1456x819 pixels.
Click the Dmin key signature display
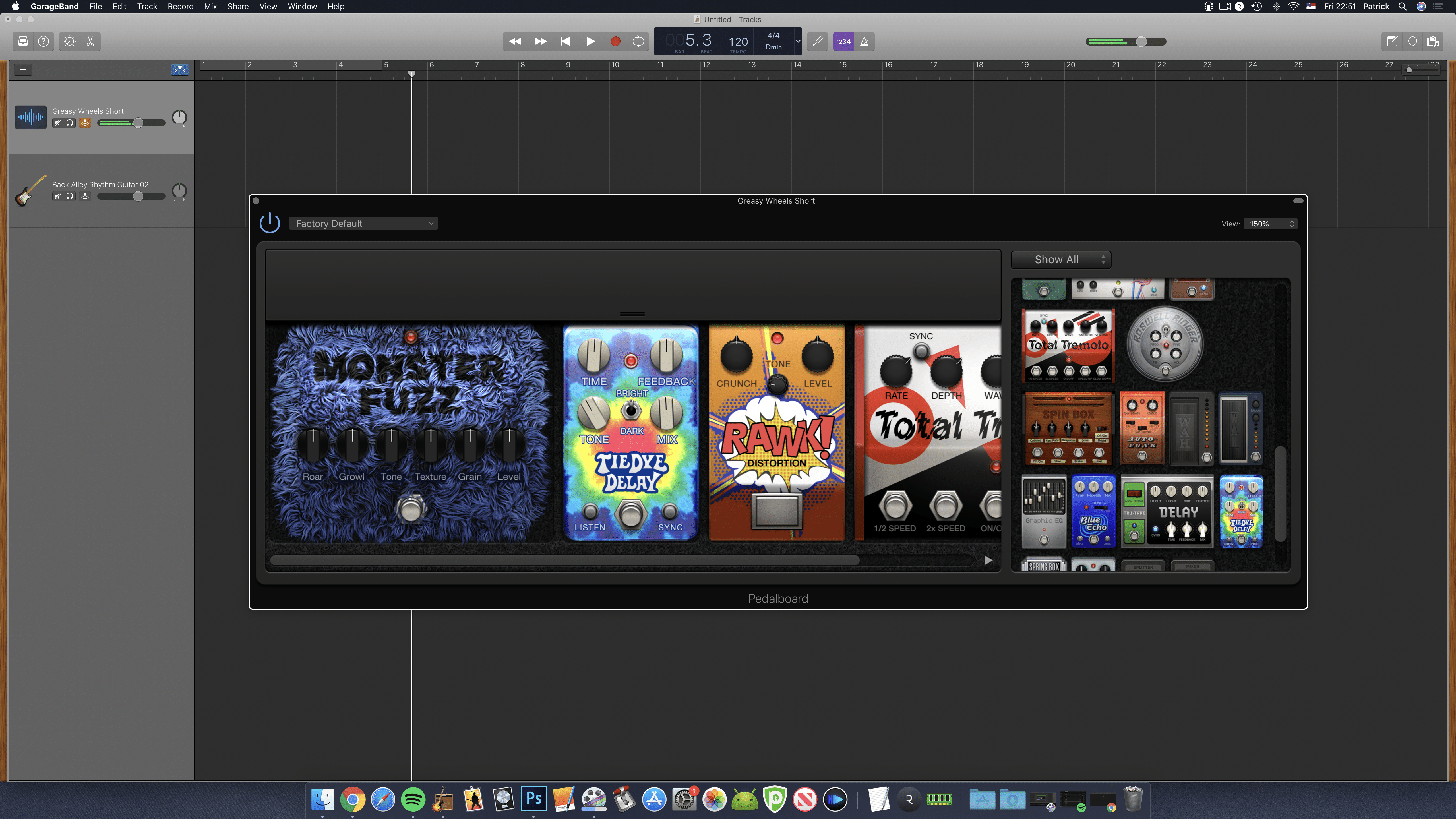[x=773, y=47]
